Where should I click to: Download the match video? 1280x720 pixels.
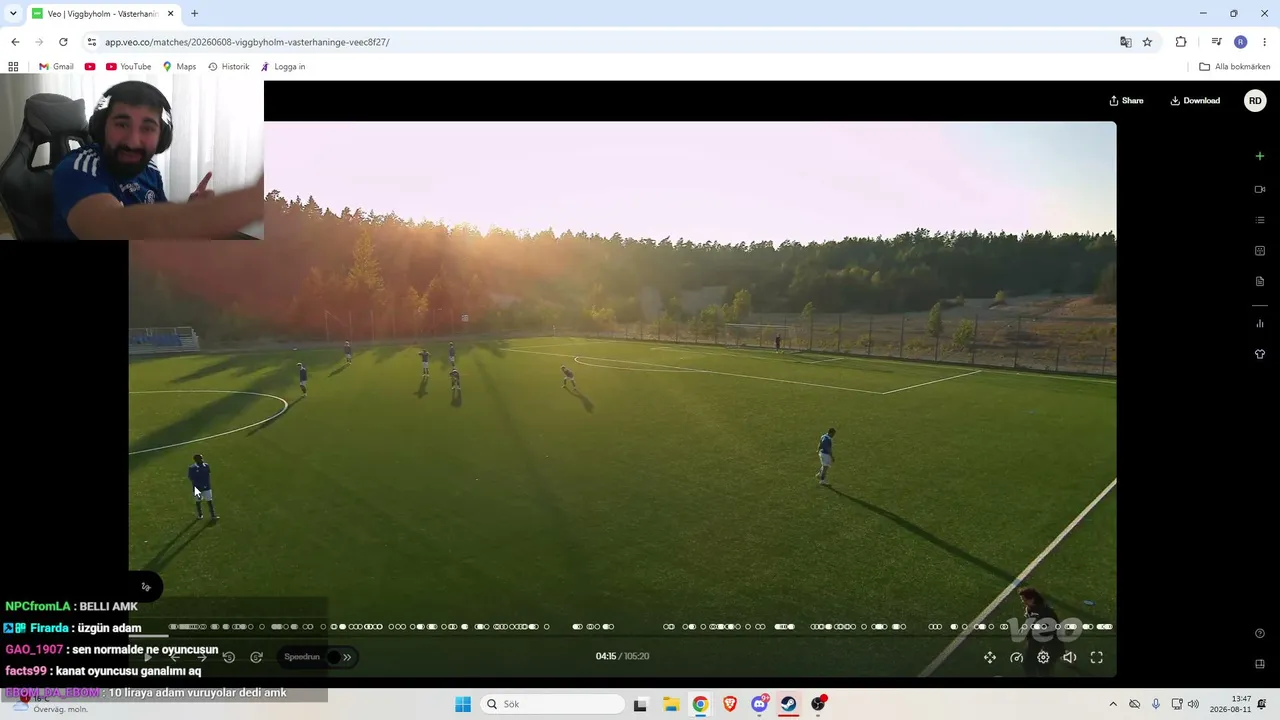tap(1195, 101)
